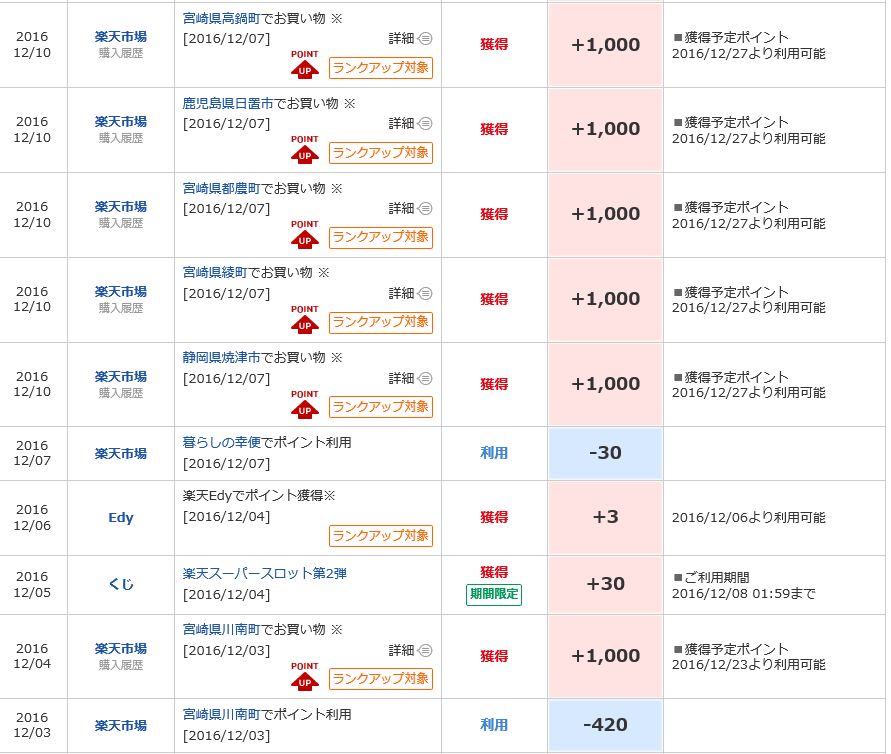Select the +30 points value
Screen dimensions: 891x754
click(x=605, y=584)
